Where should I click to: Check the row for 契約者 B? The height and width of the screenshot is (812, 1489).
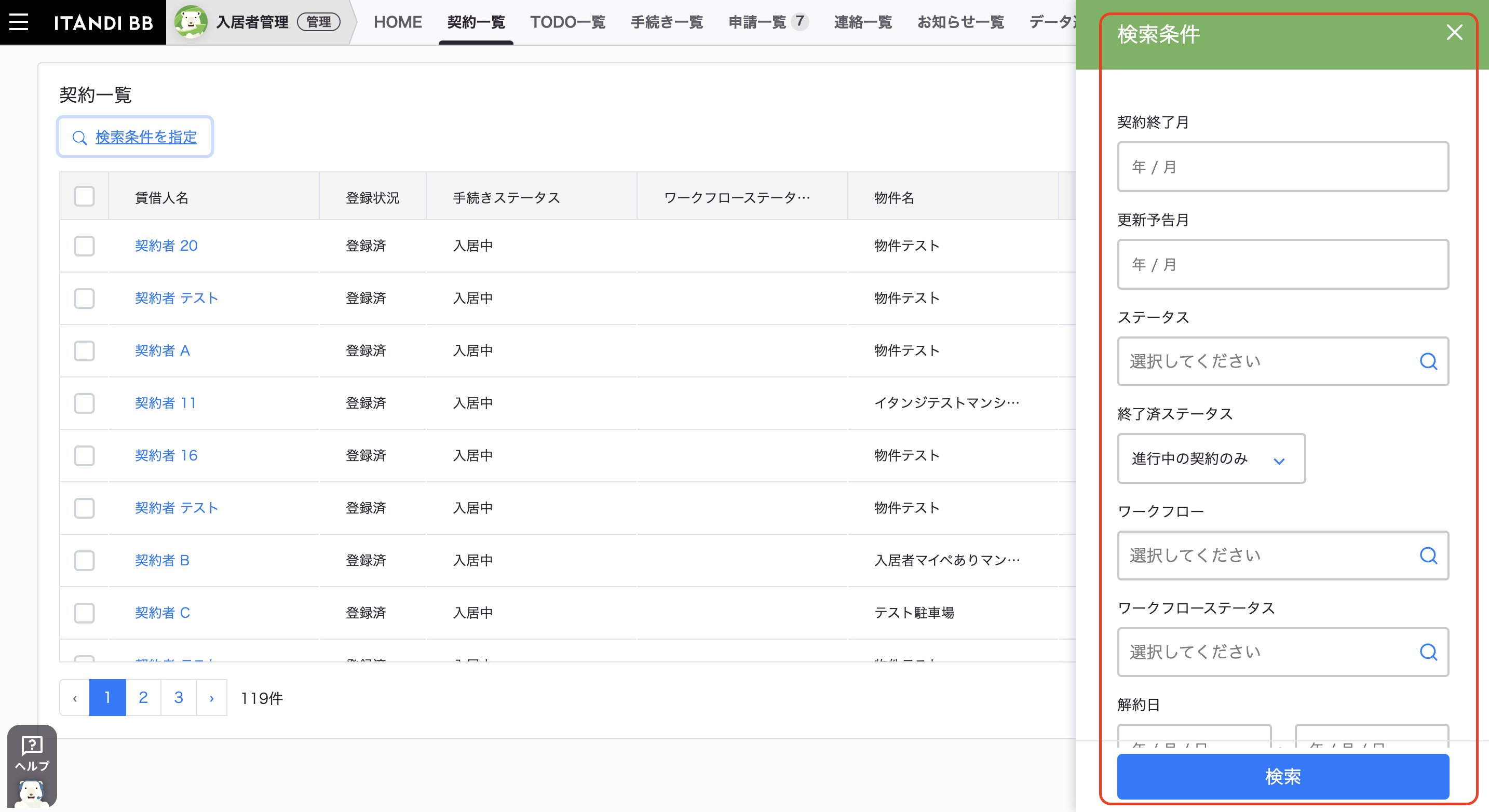[x=85, y=561]
